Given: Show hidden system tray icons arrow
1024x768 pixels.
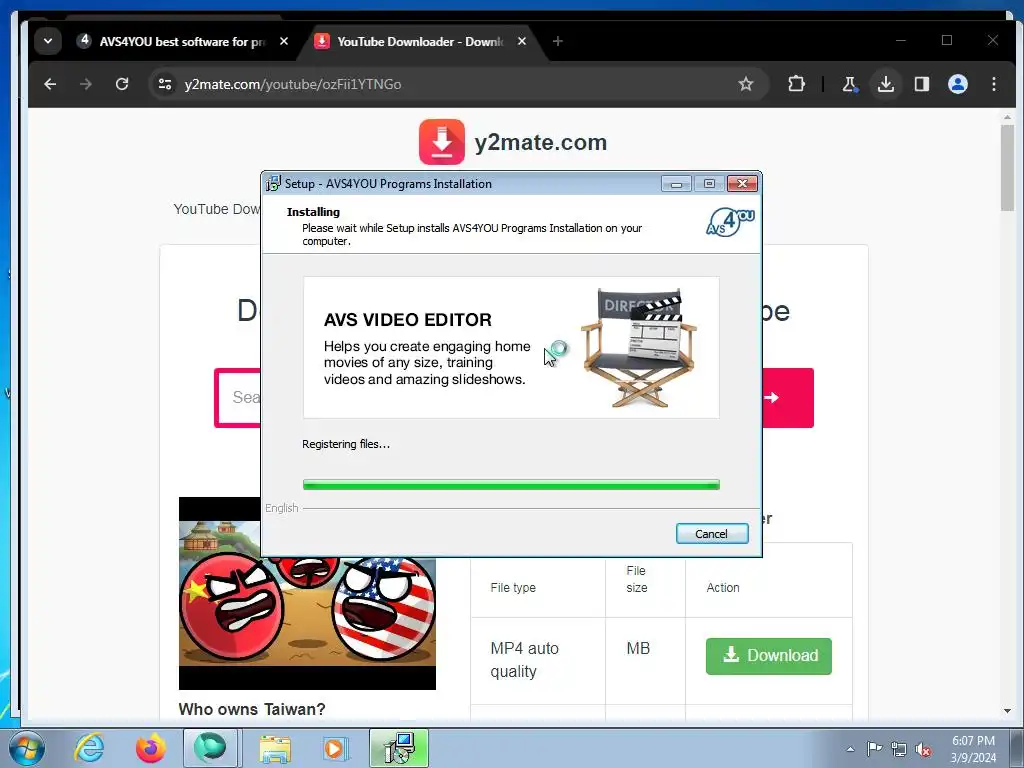Looking at the screenshot, I should click(850, 749).
